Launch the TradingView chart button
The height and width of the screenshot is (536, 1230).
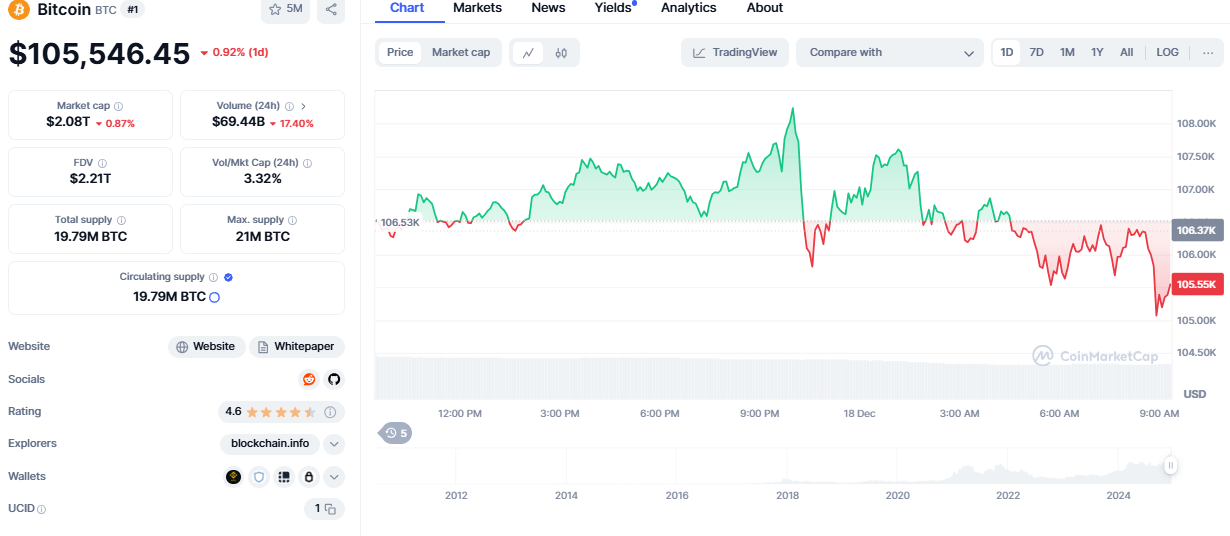coord(735,53)
